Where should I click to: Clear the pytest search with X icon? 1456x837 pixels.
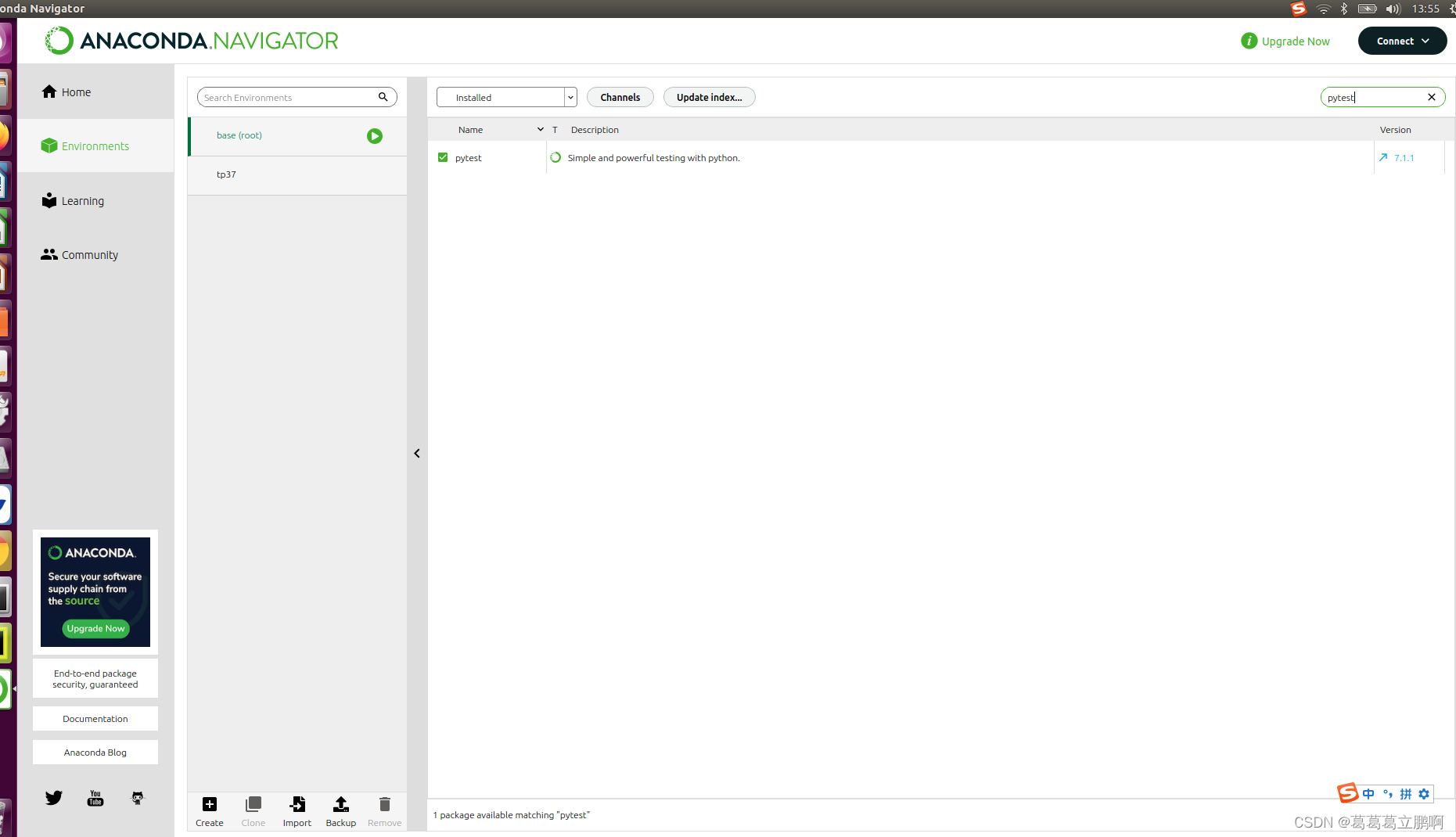pos(1432,97)
